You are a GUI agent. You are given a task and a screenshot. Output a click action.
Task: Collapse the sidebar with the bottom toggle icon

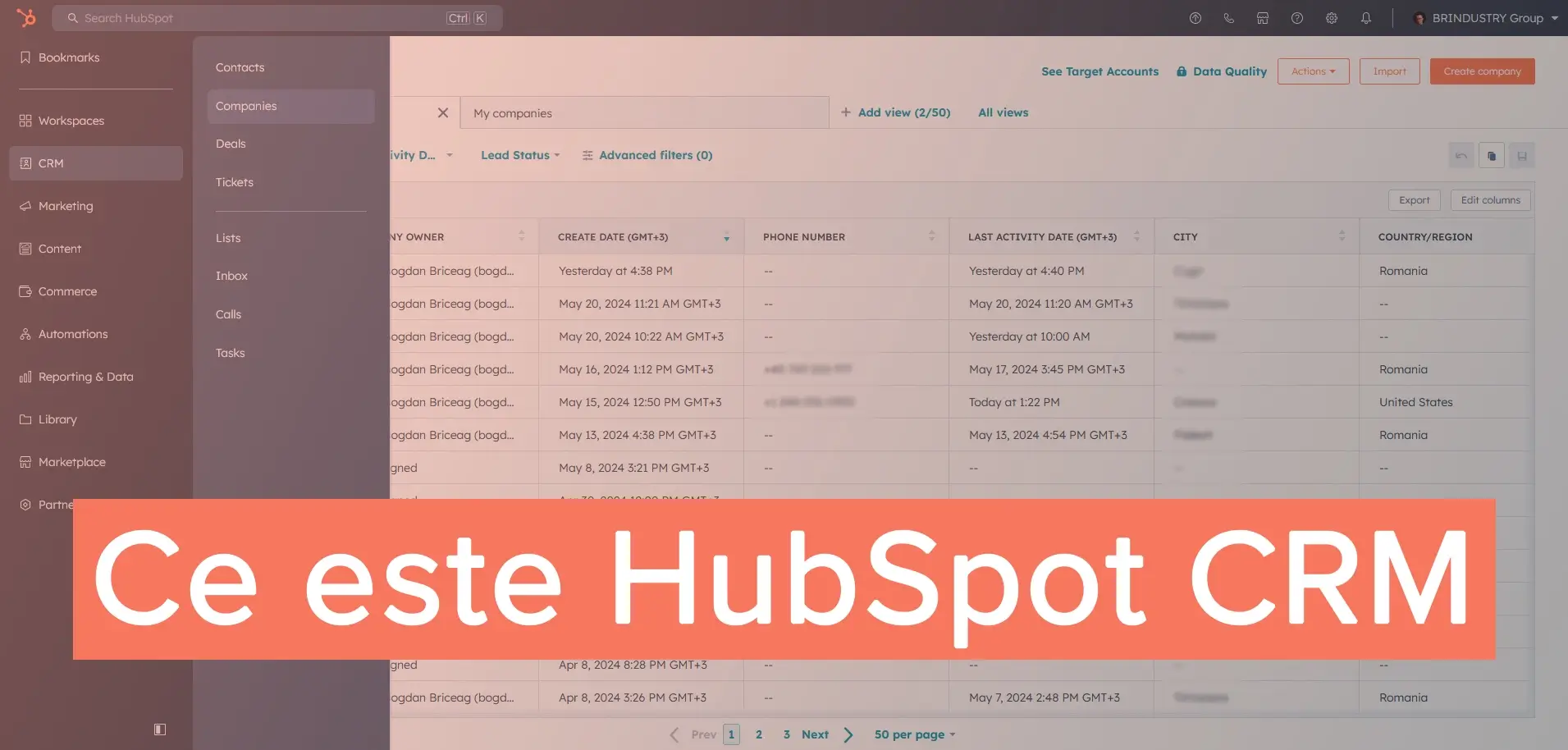(x=160, y=729)
